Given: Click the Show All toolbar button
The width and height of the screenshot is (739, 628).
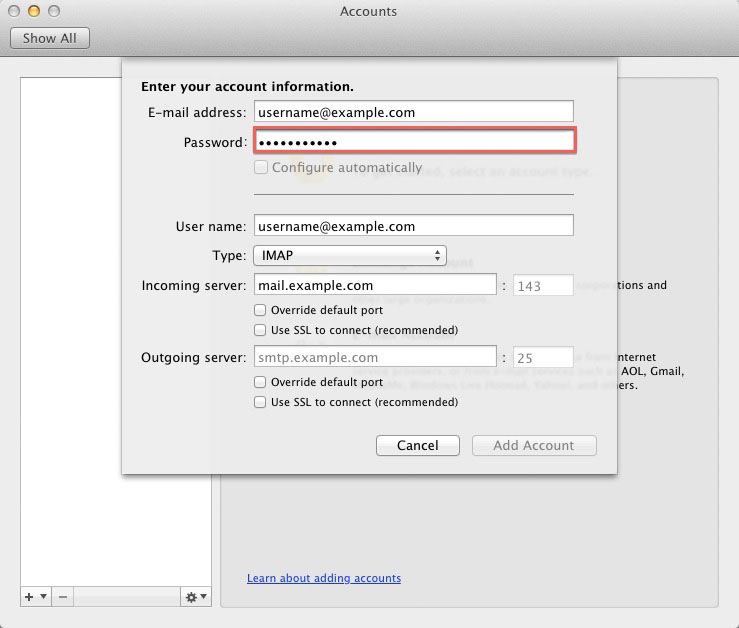Looking at the screenshot, I should click(50, 38).
